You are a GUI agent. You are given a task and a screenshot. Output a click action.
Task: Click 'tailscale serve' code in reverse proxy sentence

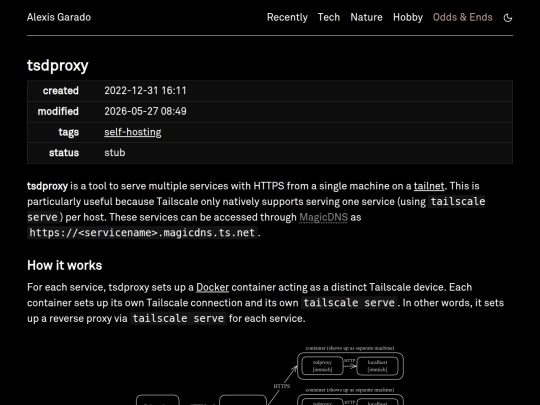tap(178, 319)
